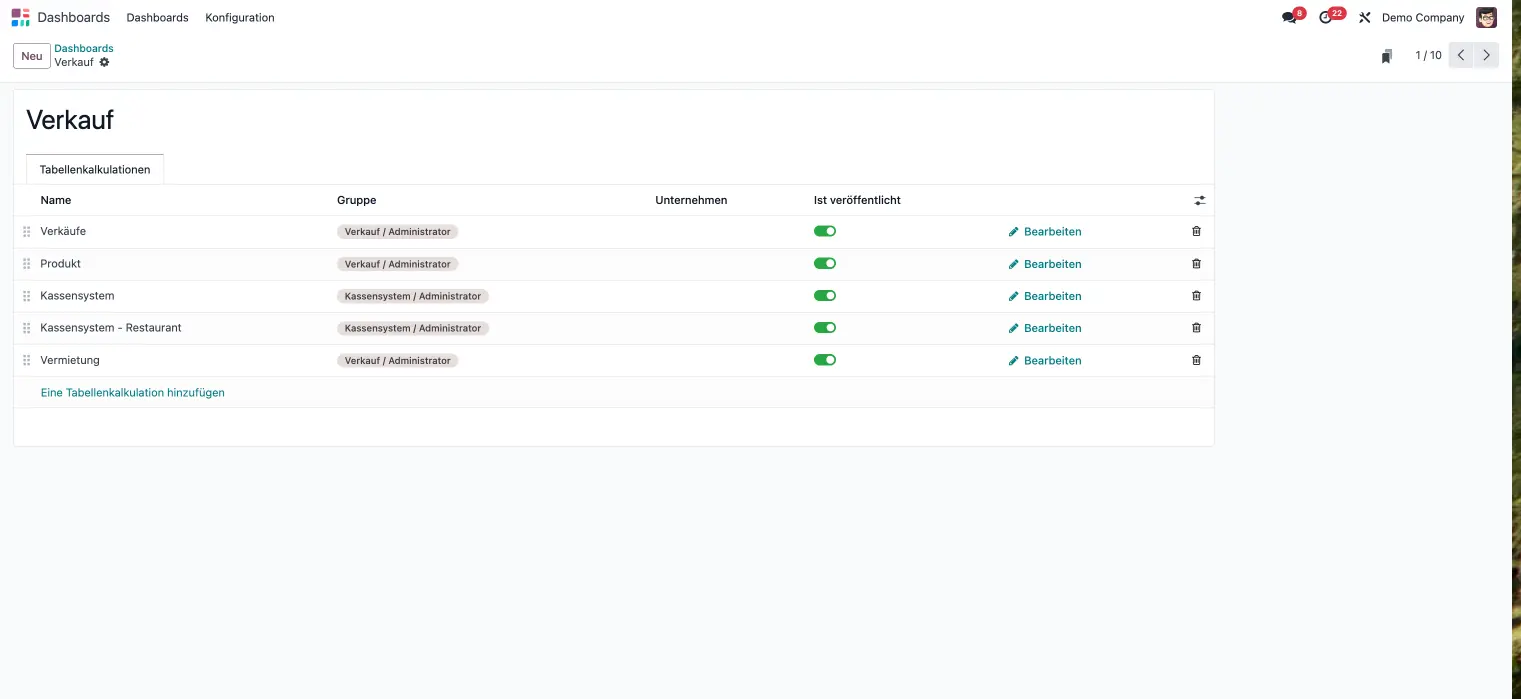This screenshot has height=699, width=1521.
Task: Click the Neu button
Action: point(32,56)
